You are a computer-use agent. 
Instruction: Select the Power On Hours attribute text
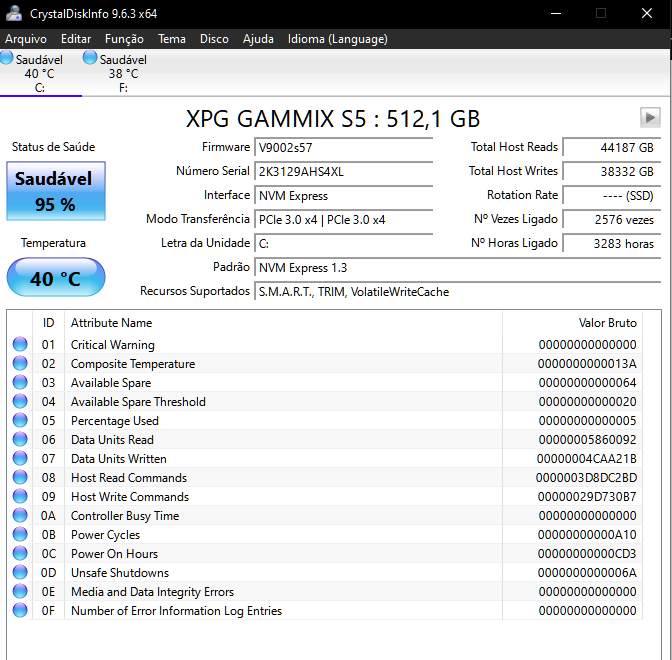point(114,554)
